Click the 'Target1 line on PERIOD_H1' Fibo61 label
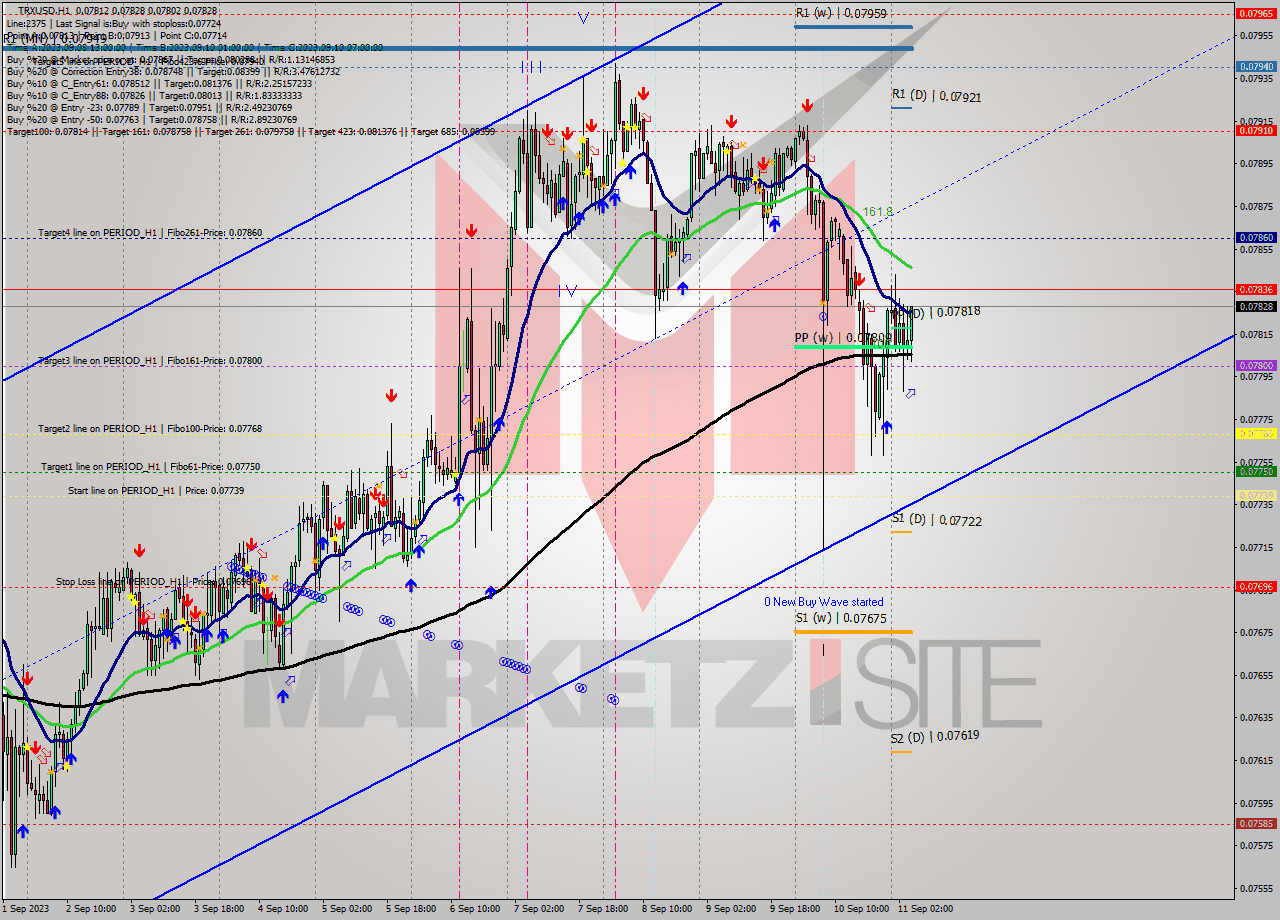1280x920 pixels. [x=150, y=467]
